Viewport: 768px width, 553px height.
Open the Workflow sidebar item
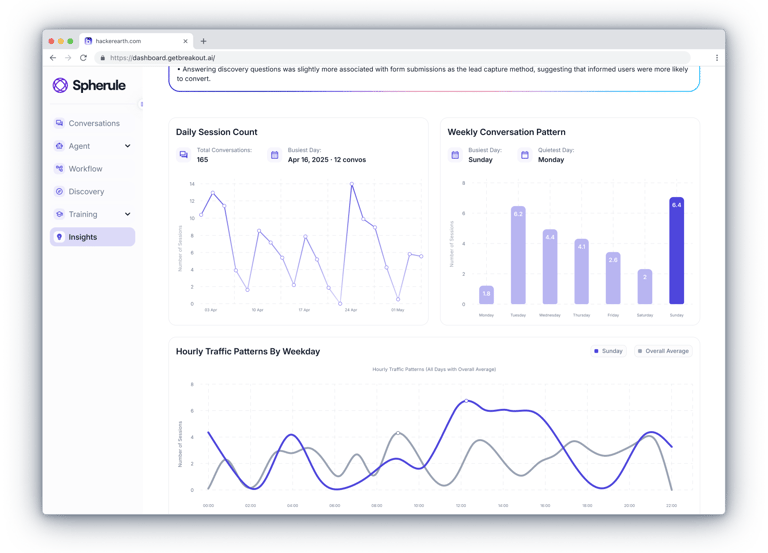93,169
